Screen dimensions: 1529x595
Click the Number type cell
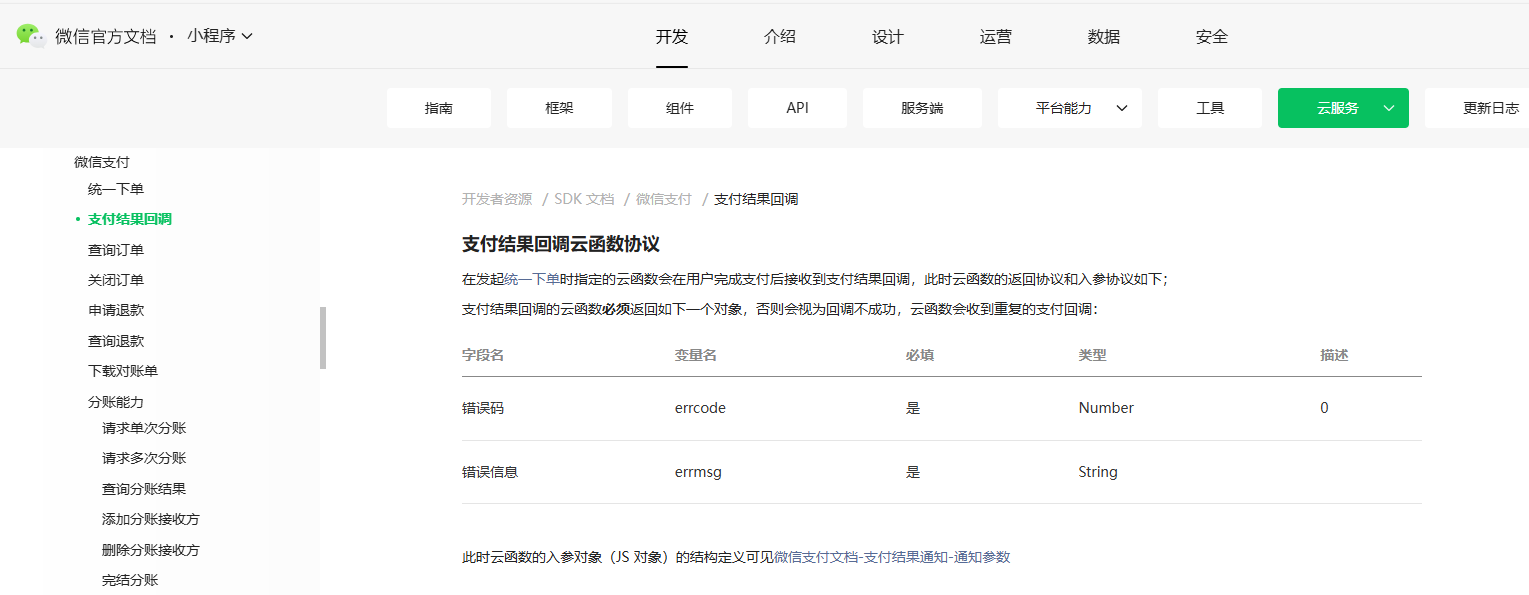[1106, 408]
